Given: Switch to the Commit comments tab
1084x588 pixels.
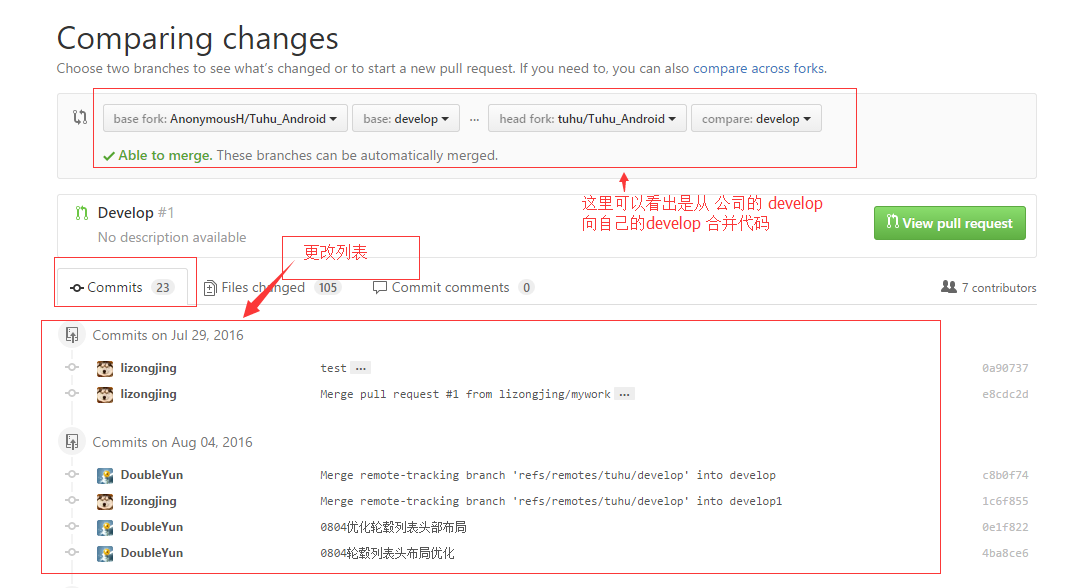Looking at the screenshot, I should [x=453, y=287].
